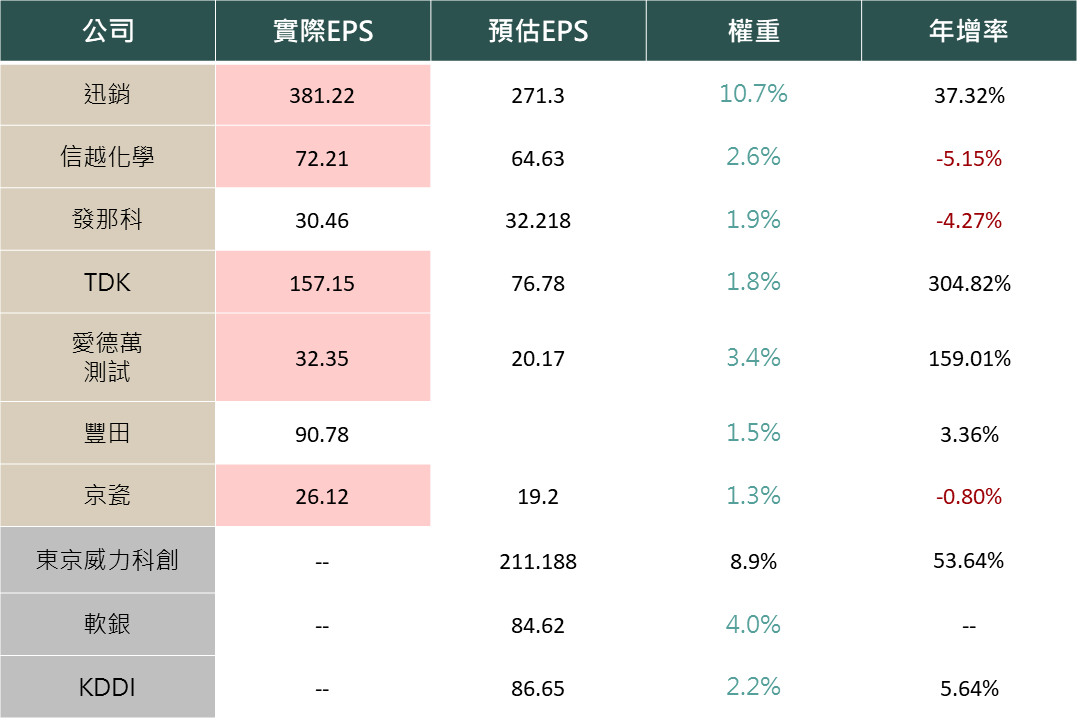
Task: Select the 年增率 header cell
Action: (x=968, y=31)
